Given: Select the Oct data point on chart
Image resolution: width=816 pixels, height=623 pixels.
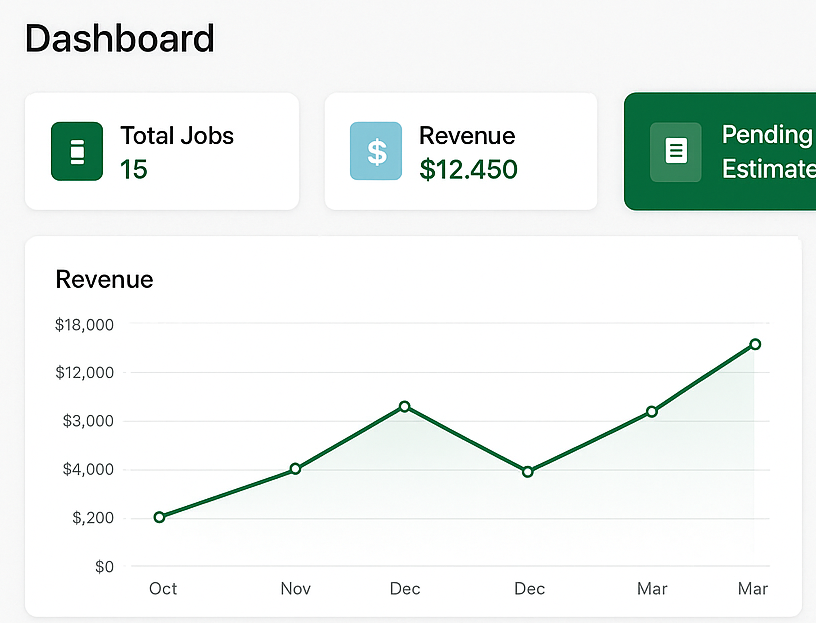Looking at the screenshot, I should pyautogui.click(x=159, y=517).
